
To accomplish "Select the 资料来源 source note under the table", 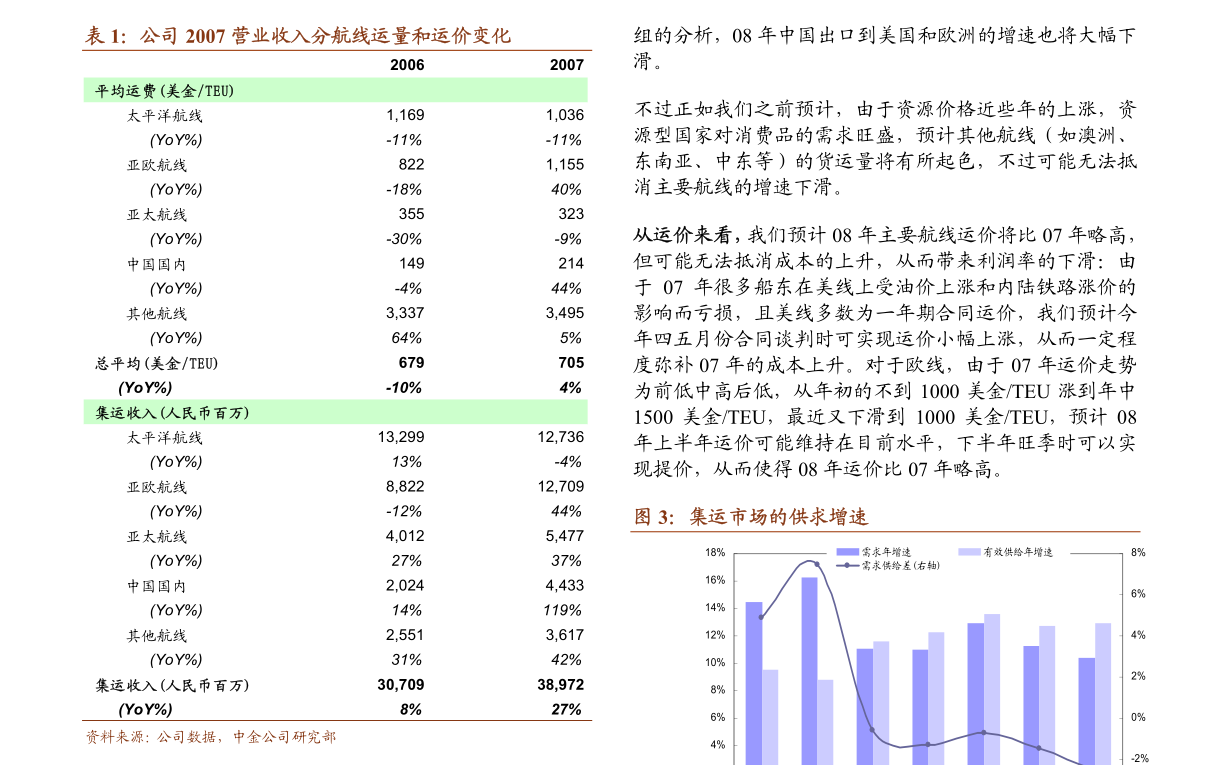I will click(210, 737).
